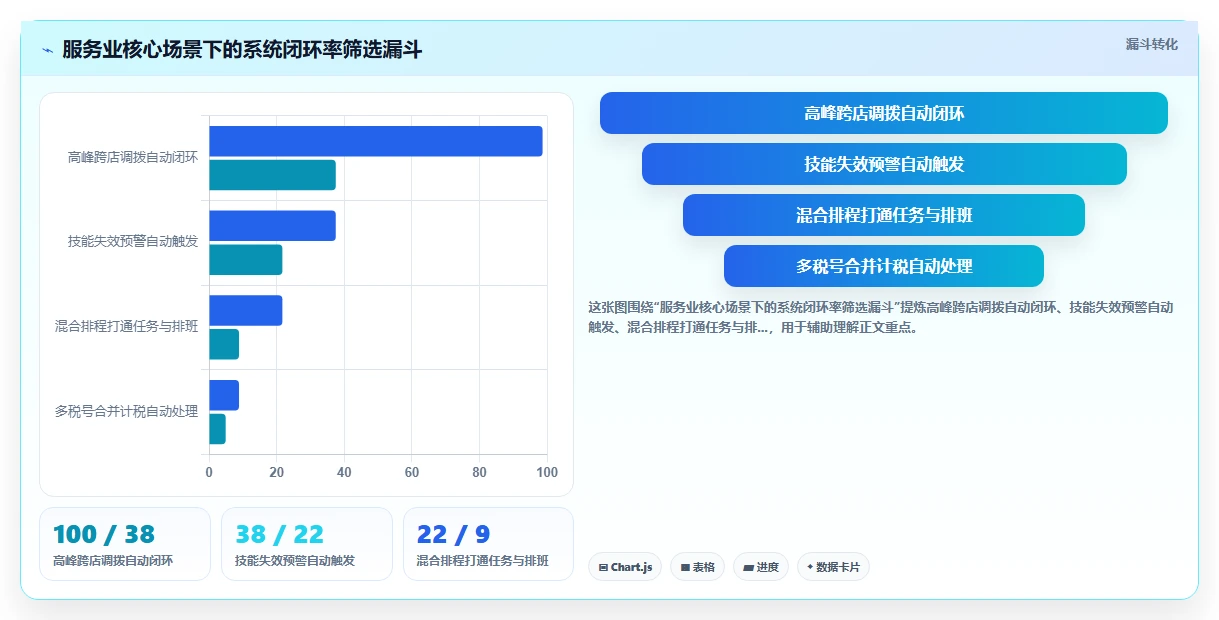Image resolution: width=1219 pixels, height=620 pixels.
Task: Open the 22 / 9 stat card
Action: tap(488, 544)
